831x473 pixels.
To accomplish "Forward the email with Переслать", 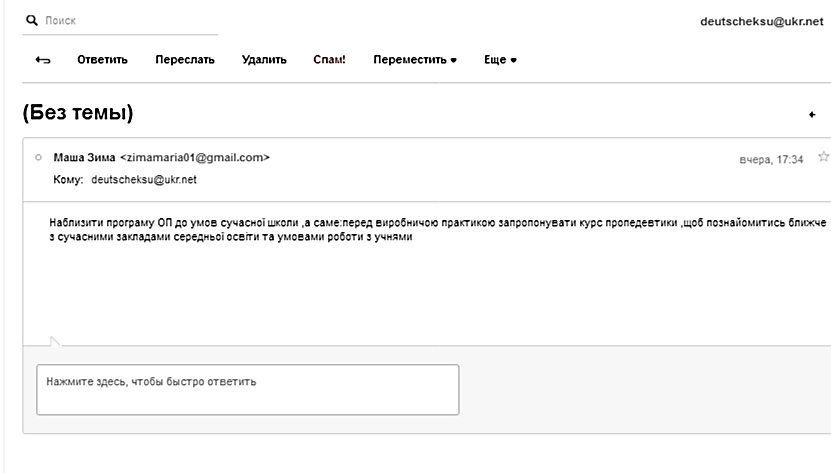I will click(185, 60).
